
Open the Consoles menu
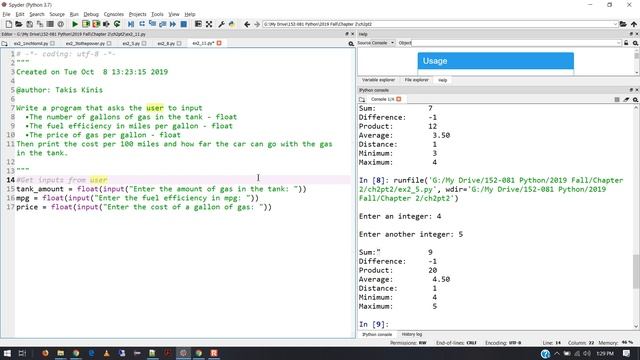[x=113, y=14]
